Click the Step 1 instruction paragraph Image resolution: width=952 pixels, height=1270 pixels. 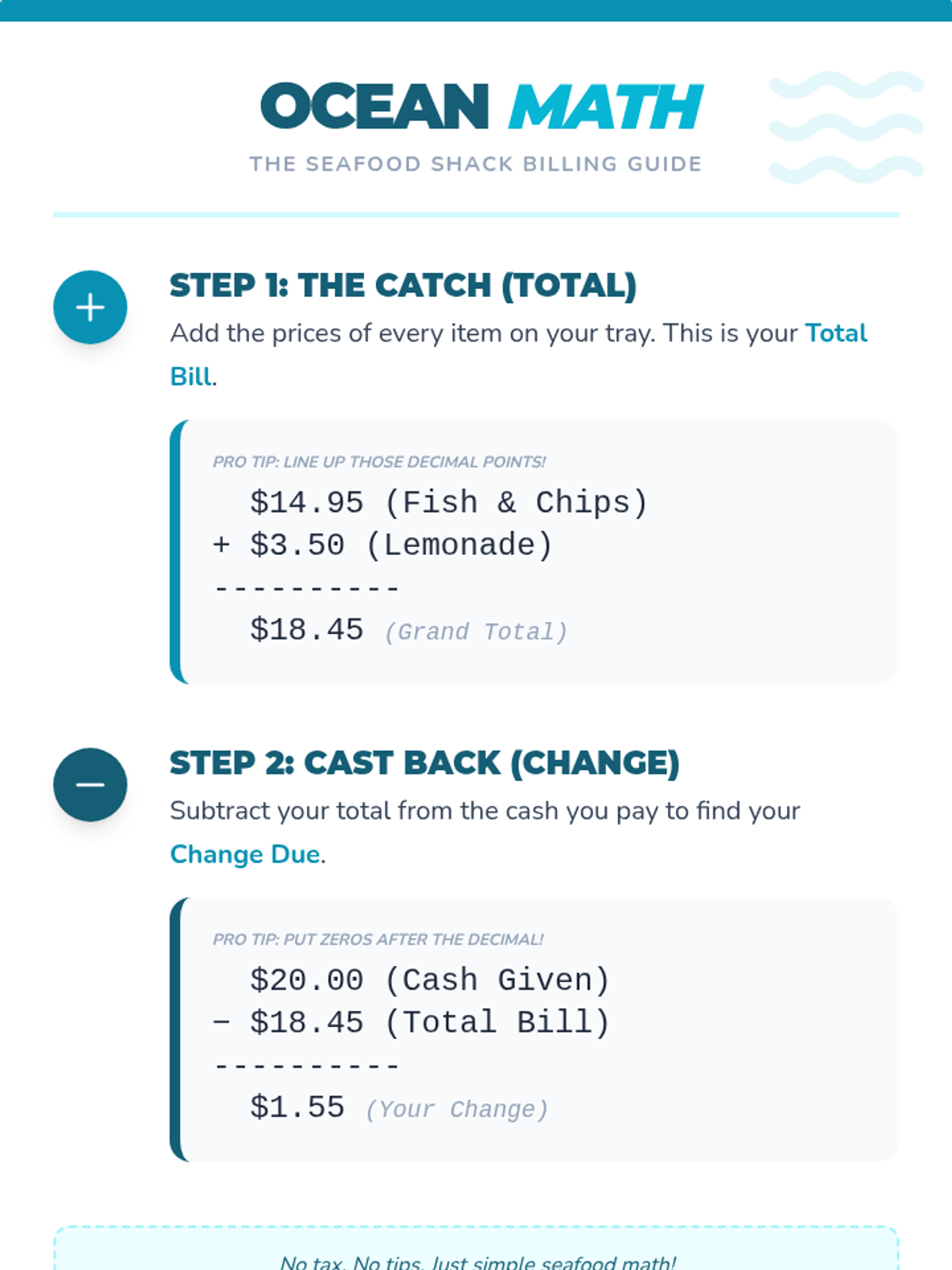coord(484,333)
